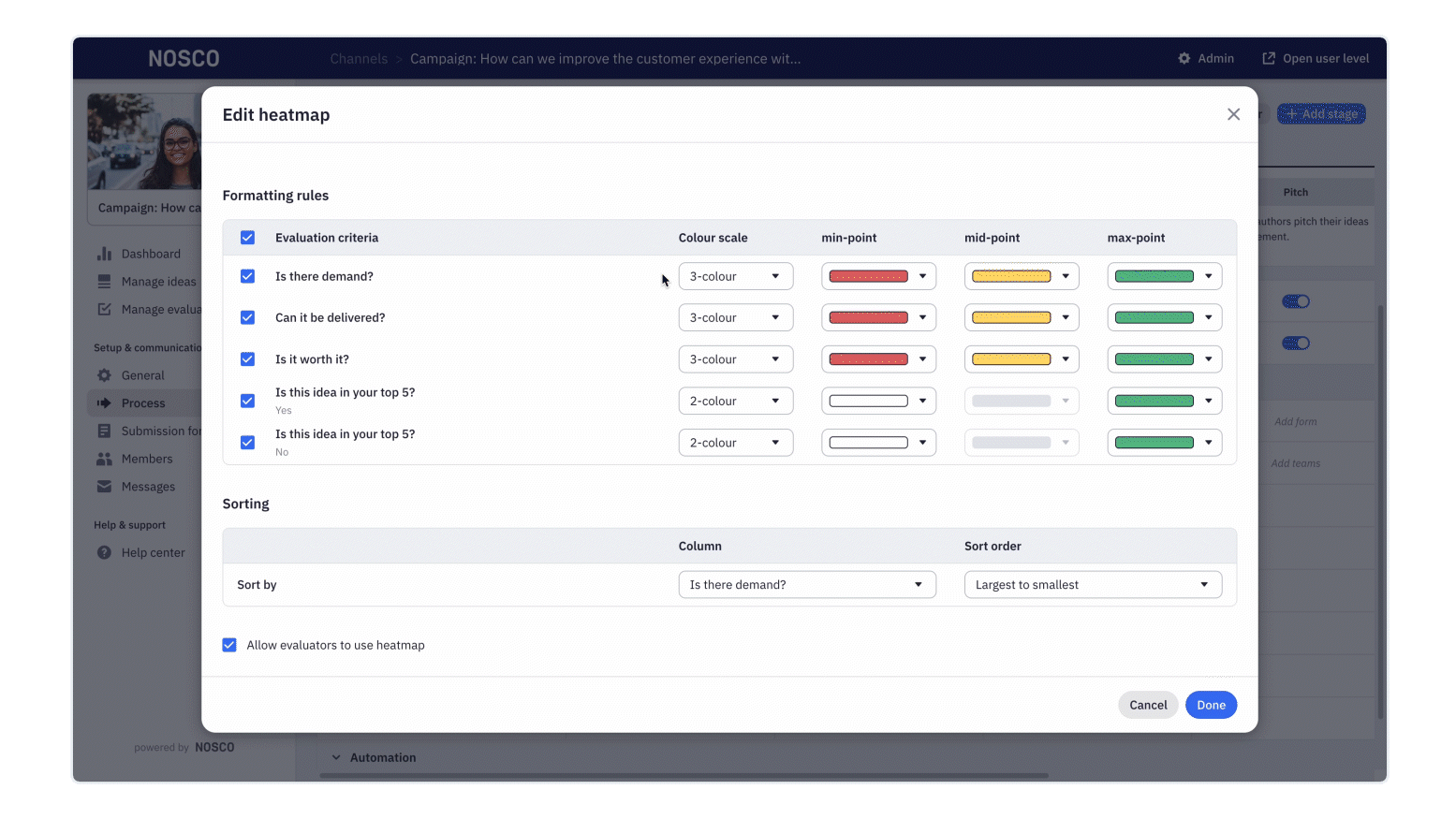Open the 'Largest to smallest' sort order dropdown
Viewport: 1456px width, 819px height.
click(1092, 584)
